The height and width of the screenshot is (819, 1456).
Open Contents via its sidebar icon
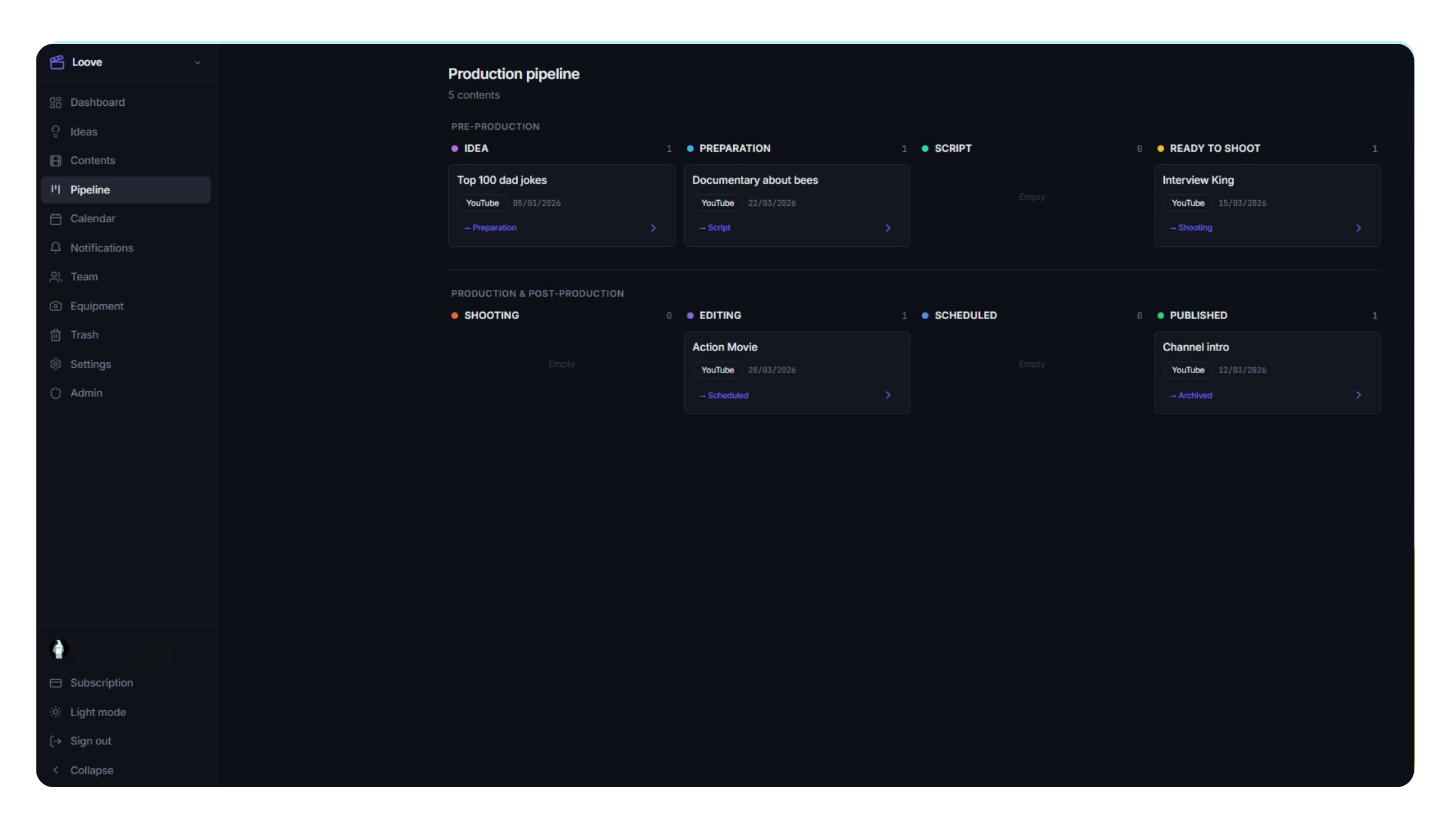tap(55, 160)
